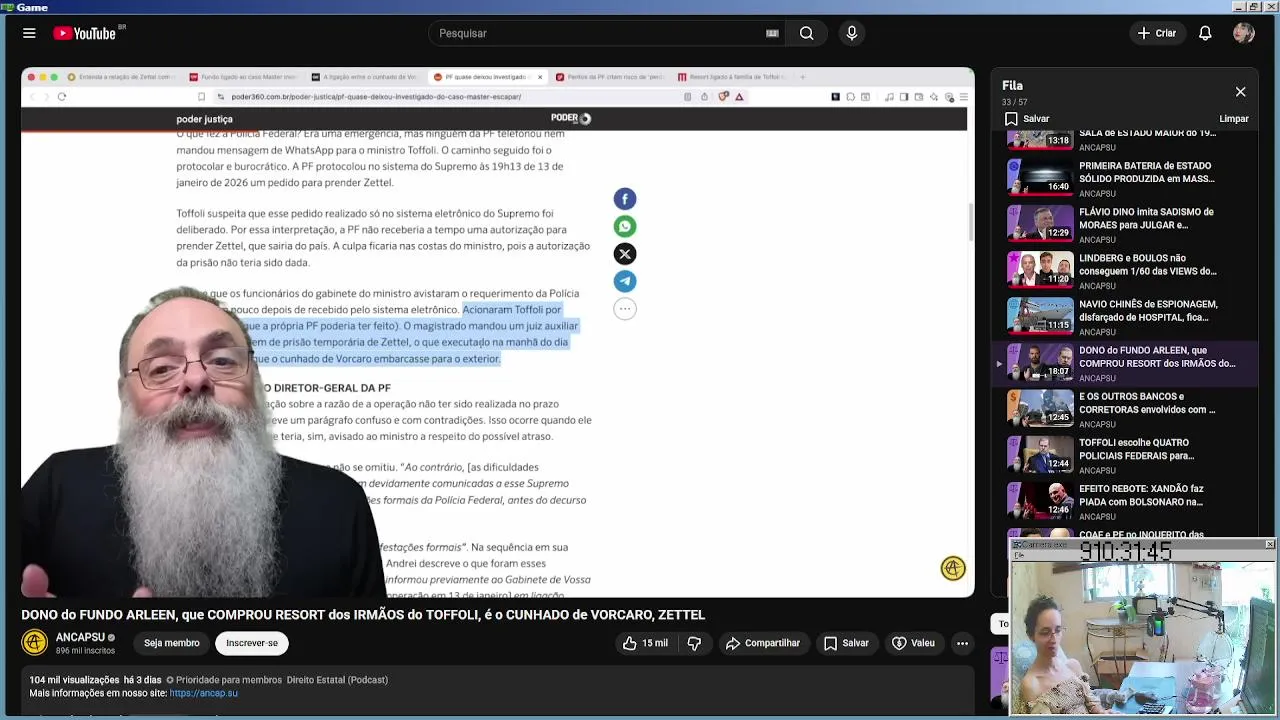Play queue video NAVIO CHINÊS de ESPIONAGEM
Screen dimensions: 1280x720
(x=1125, y=317)
